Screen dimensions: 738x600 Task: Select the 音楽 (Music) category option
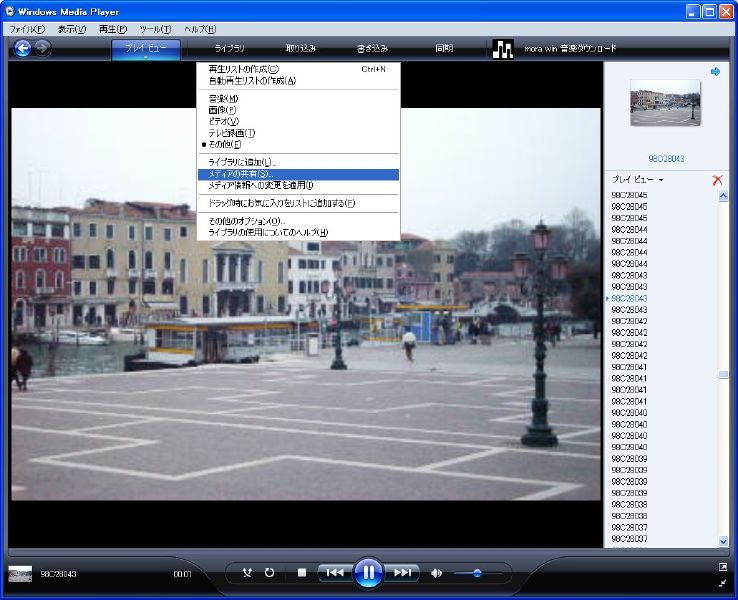pyautogui.click(x=223, y=99)
